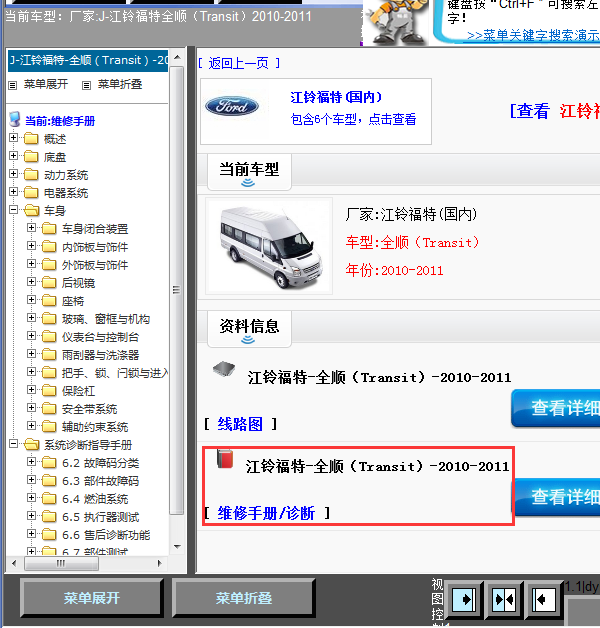Select the 仪表台与控制台 tree item
The width and height of the screenshot is (600, 628).
[100, 337]
